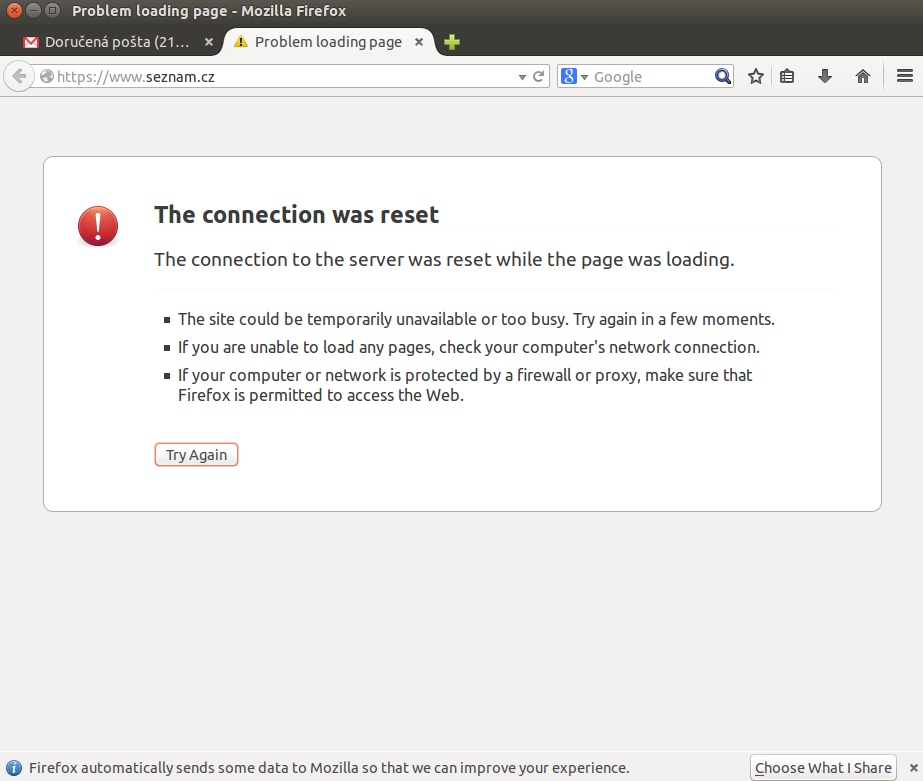Screen dimensions: 923x781
Task: Maximize the Firefox window
Action: [x=52, y=10]
